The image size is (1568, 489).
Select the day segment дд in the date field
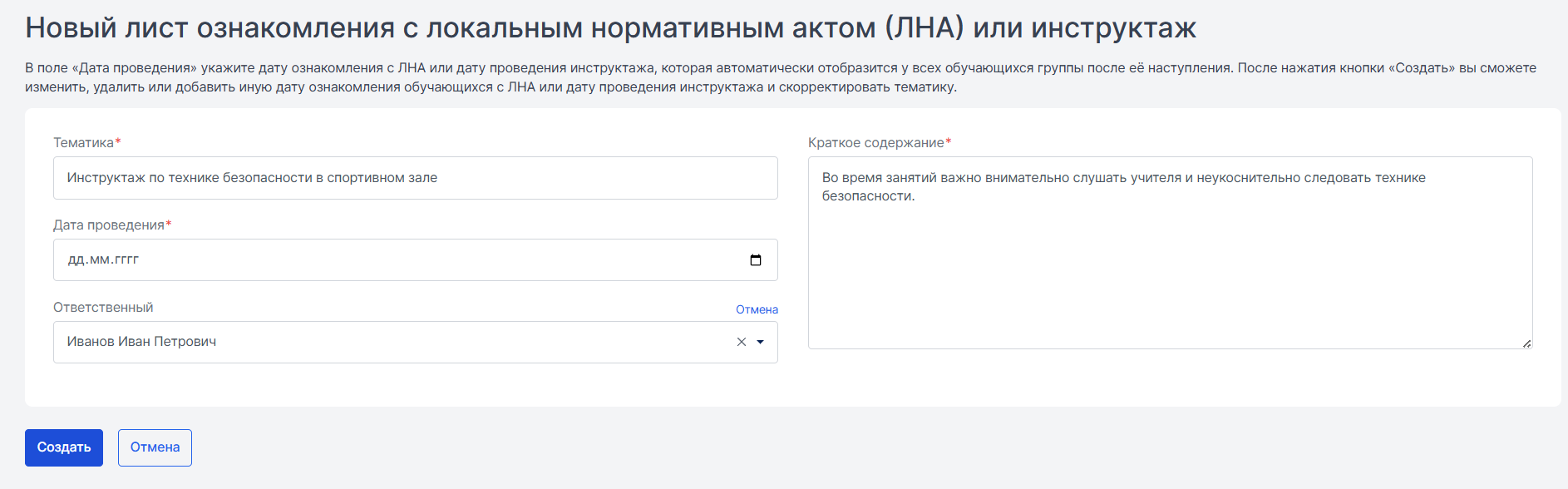point(76,259)
